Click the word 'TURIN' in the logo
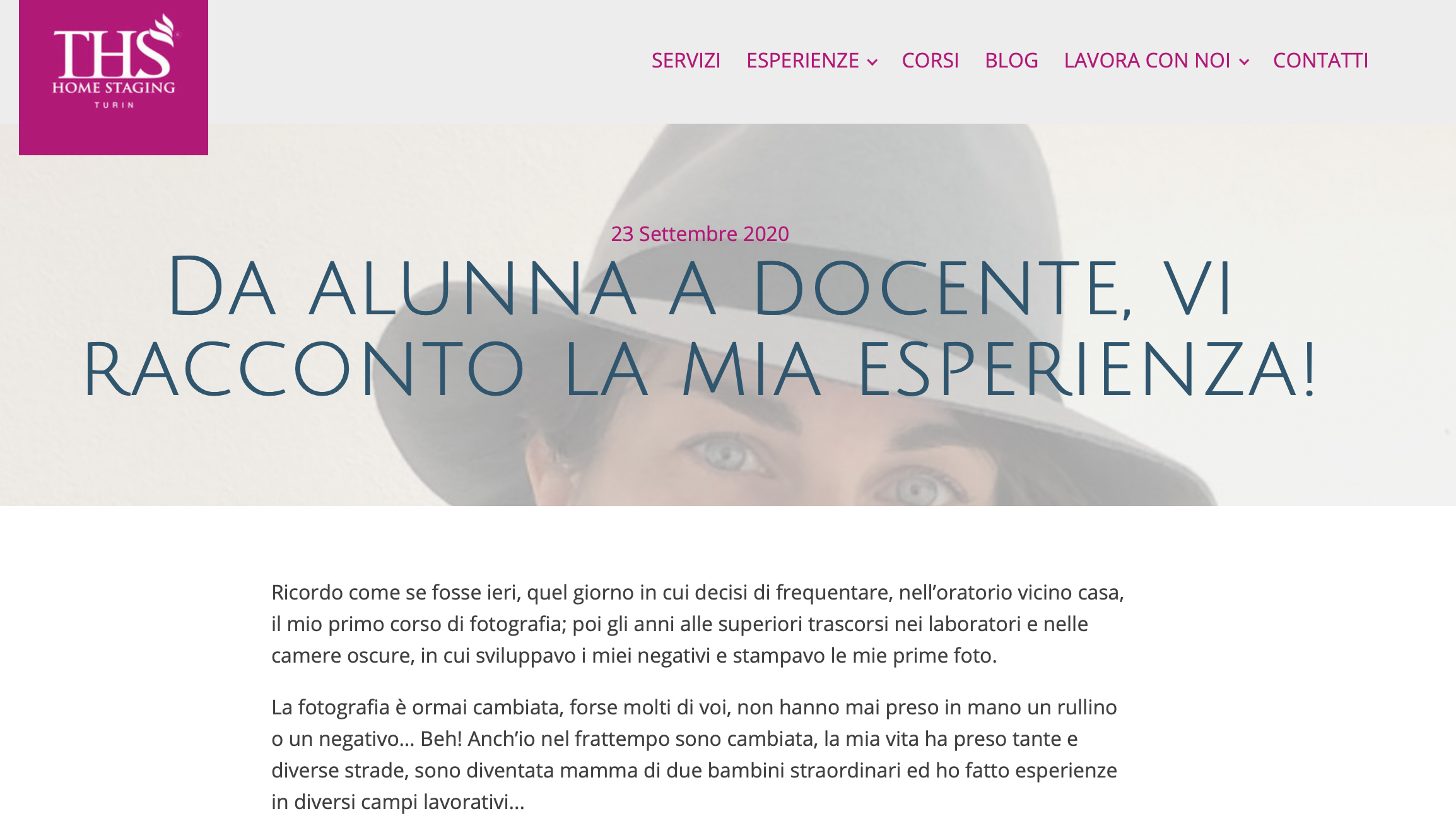The width and height of the screenshot is (1456, 828). (114, 105)
